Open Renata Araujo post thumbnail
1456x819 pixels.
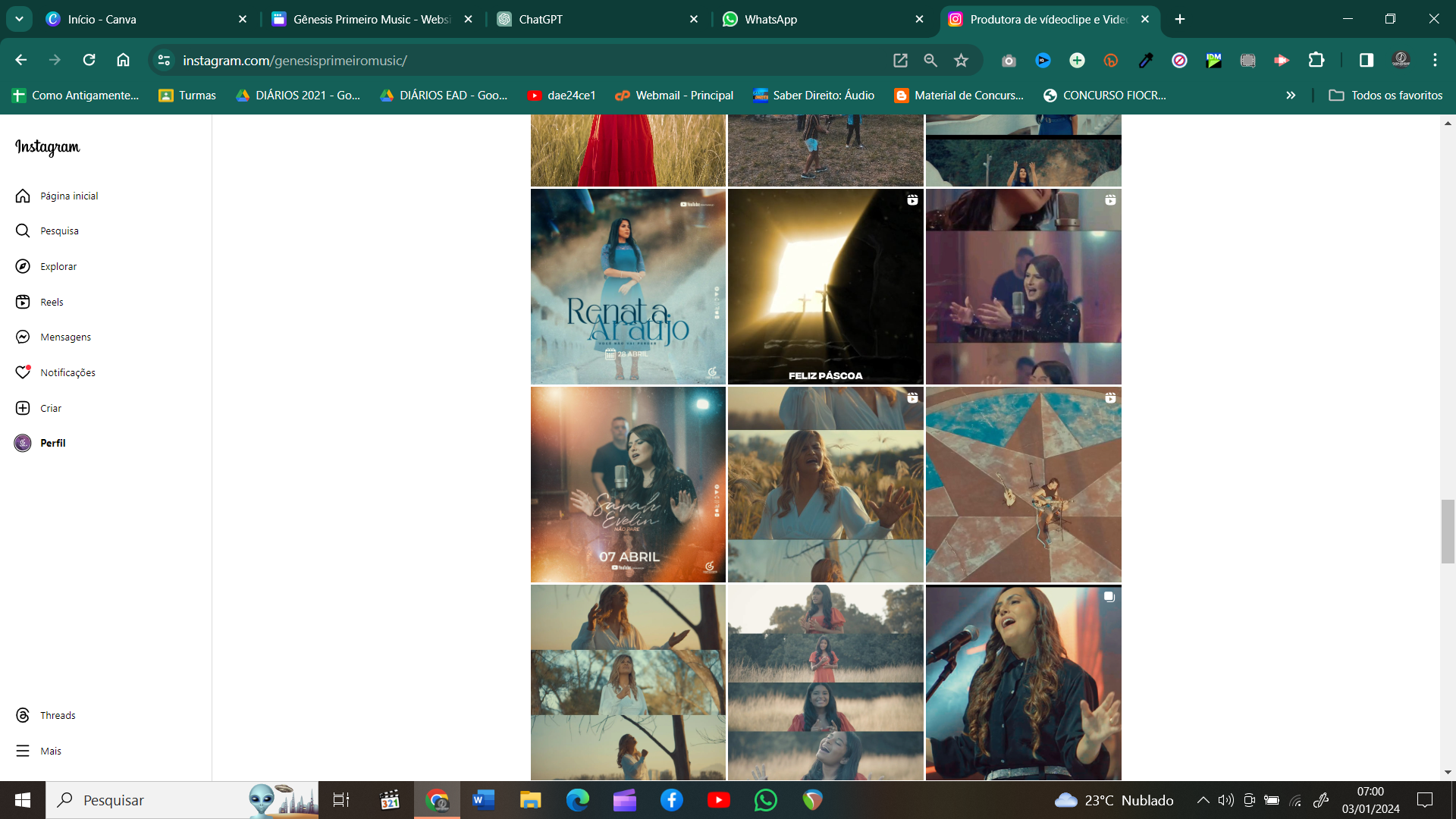click(x=628, y=287)
